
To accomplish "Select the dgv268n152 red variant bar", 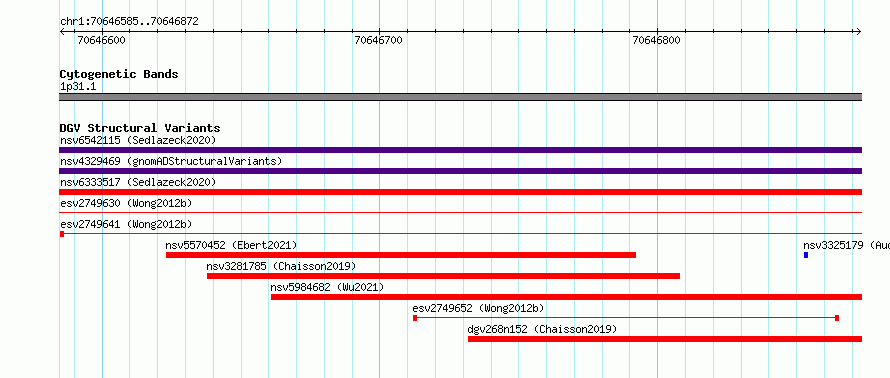I will point(665,339).
